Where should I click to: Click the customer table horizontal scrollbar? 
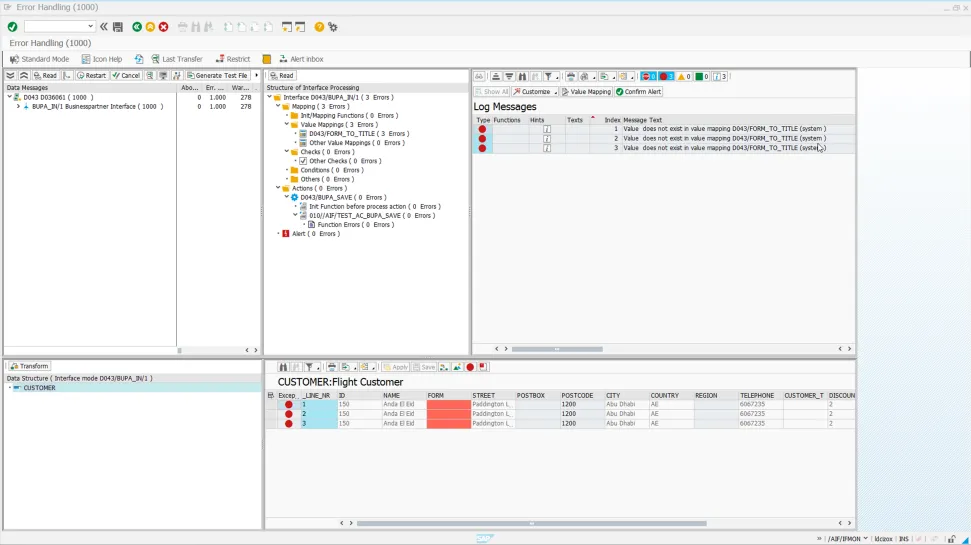coord(531,523)
